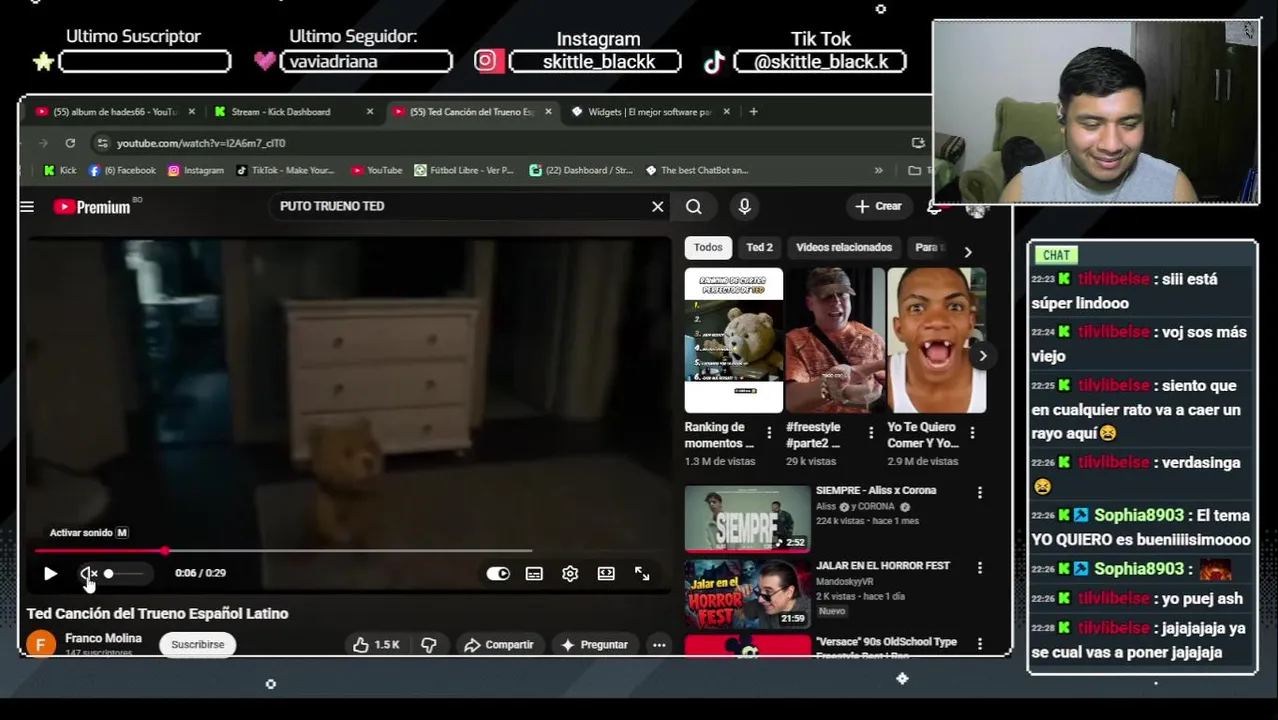Screen dimensions: 1278x720
Task: Enter fullscreen with the player icon
Action: pos(642,573)
